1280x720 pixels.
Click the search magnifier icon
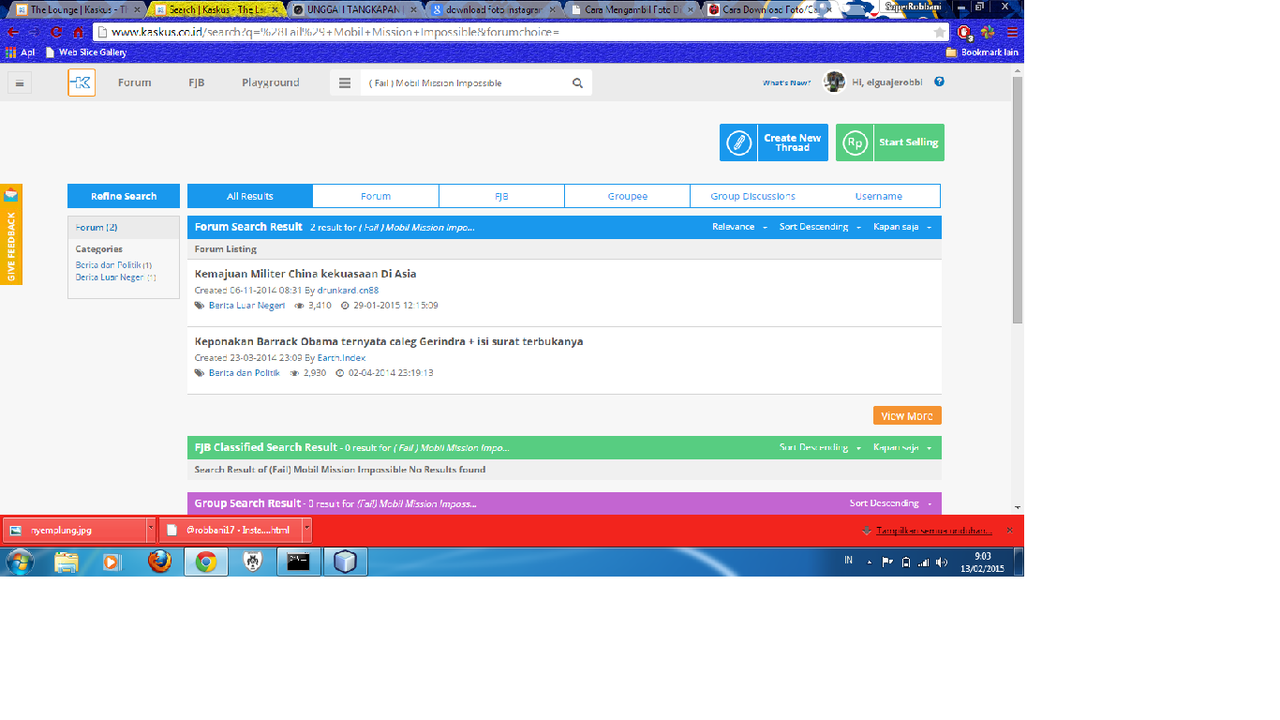[x=577, y=83]
